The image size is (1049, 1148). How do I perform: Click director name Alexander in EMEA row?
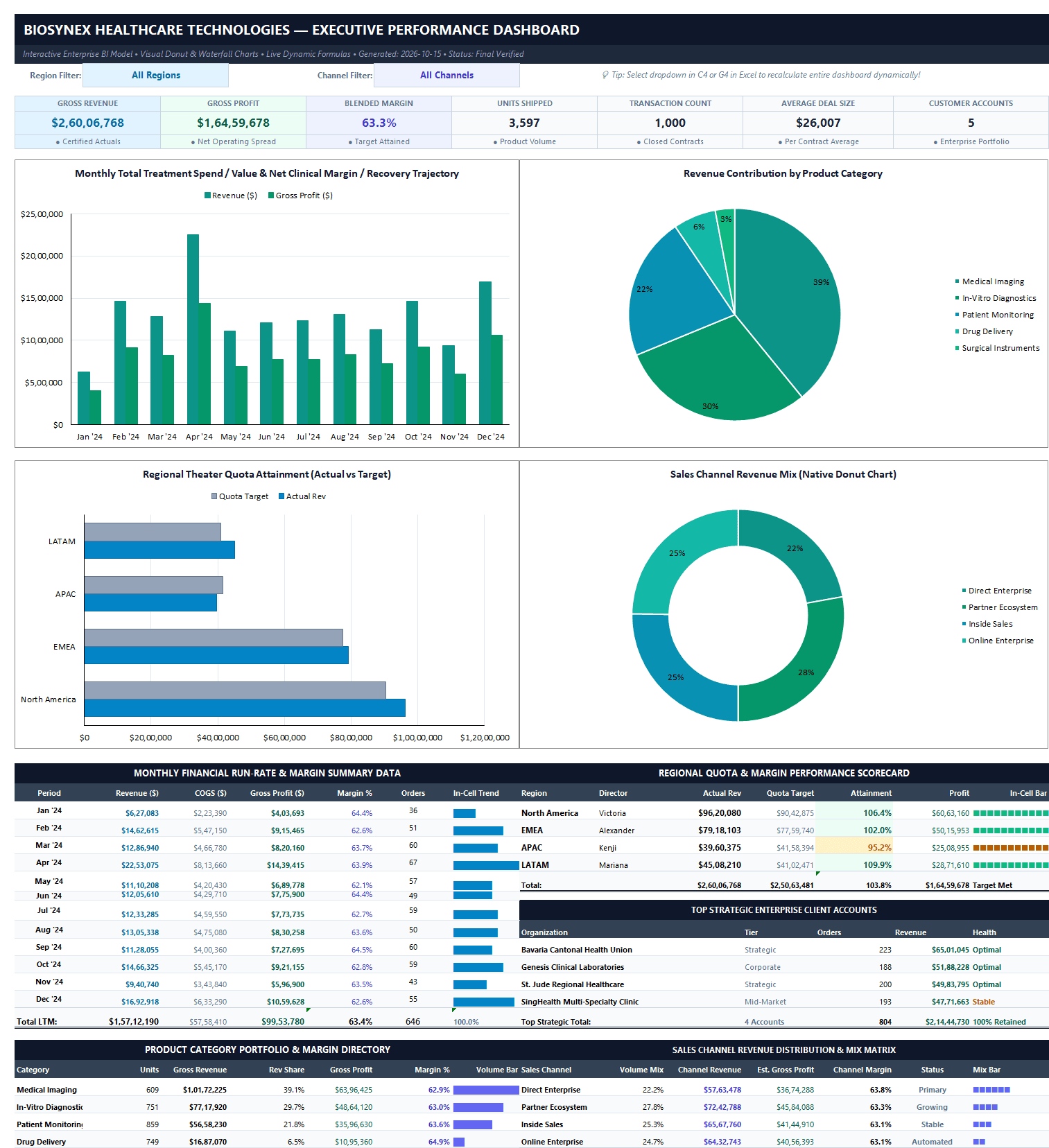coord(616,830)
